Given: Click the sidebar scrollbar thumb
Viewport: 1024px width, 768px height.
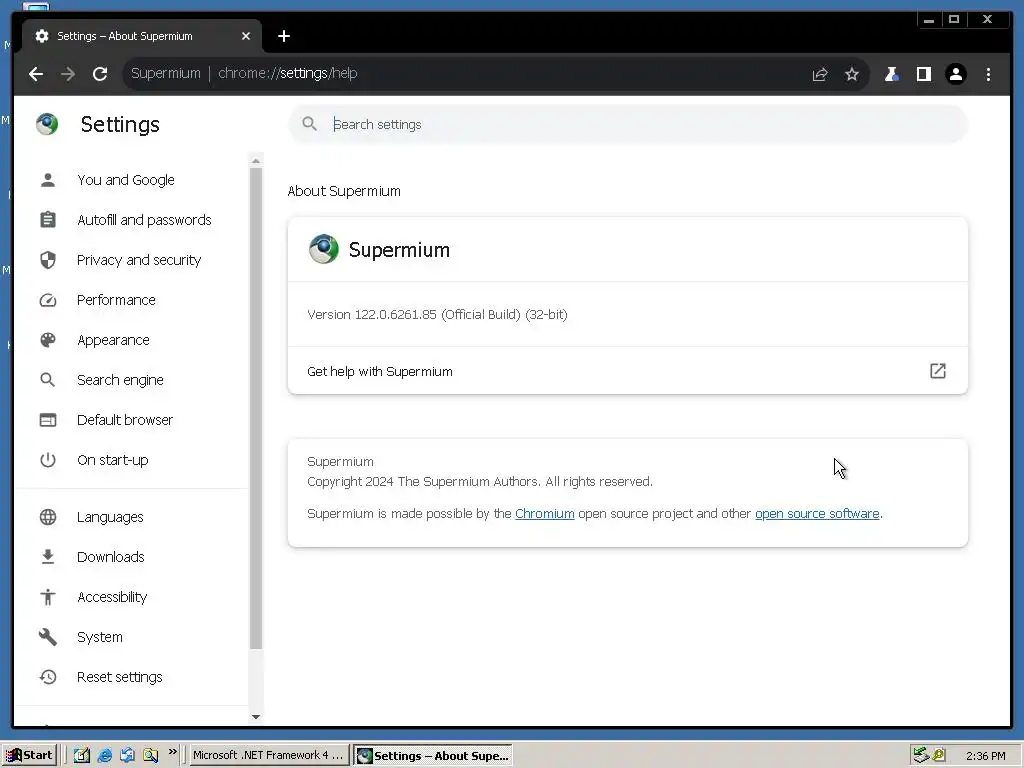Looking at the screenshot, I should pos(256,409).
